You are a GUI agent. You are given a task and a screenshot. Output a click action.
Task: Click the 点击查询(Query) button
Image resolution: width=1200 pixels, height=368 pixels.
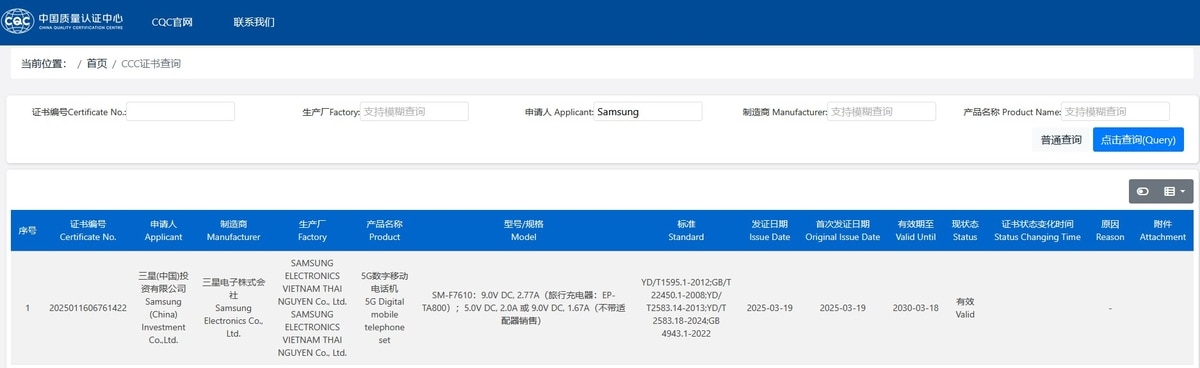click(x=1138, y=140)
